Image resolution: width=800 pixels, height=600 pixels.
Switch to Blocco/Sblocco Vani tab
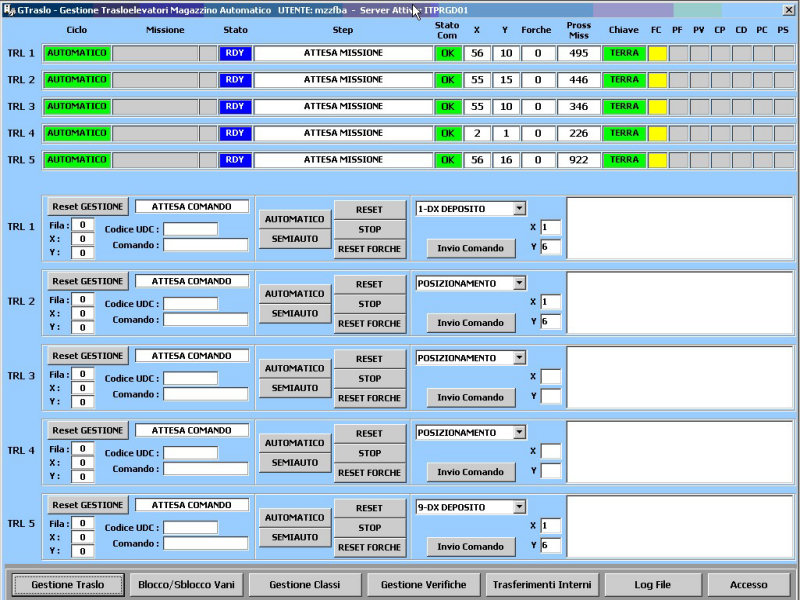[x=185, y=584]
